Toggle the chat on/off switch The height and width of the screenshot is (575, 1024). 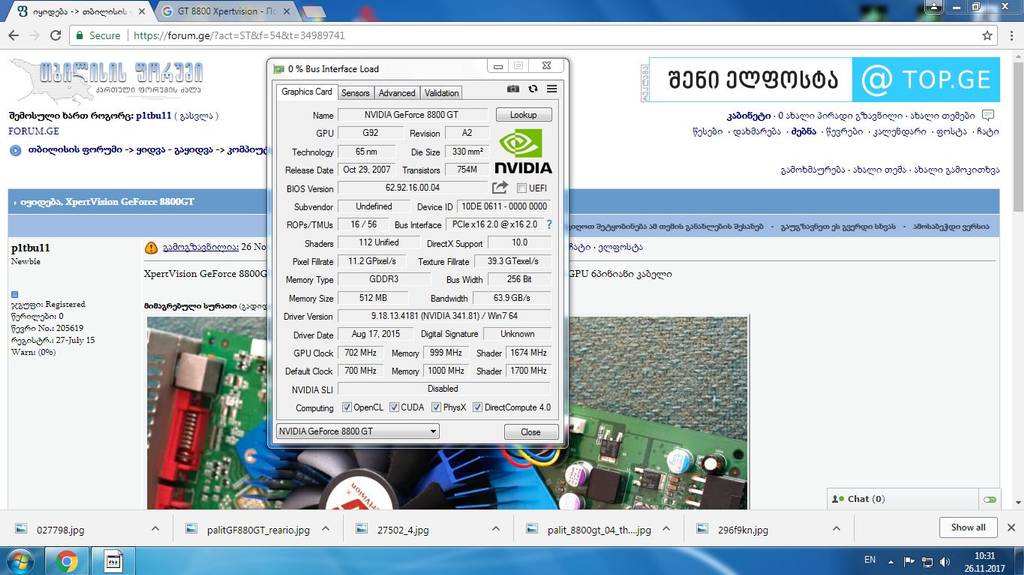pos(989,499)
